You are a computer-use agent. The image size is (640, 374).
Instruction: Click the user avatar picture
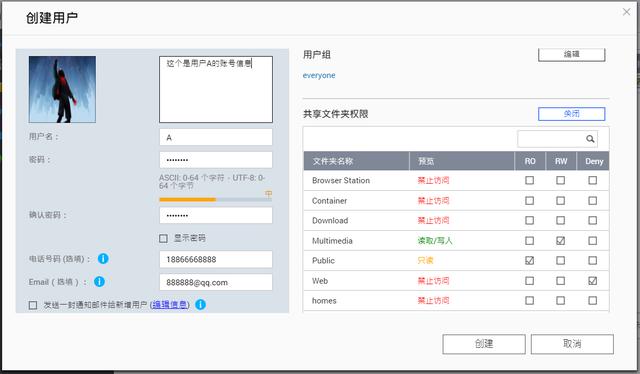coord(62,89)
